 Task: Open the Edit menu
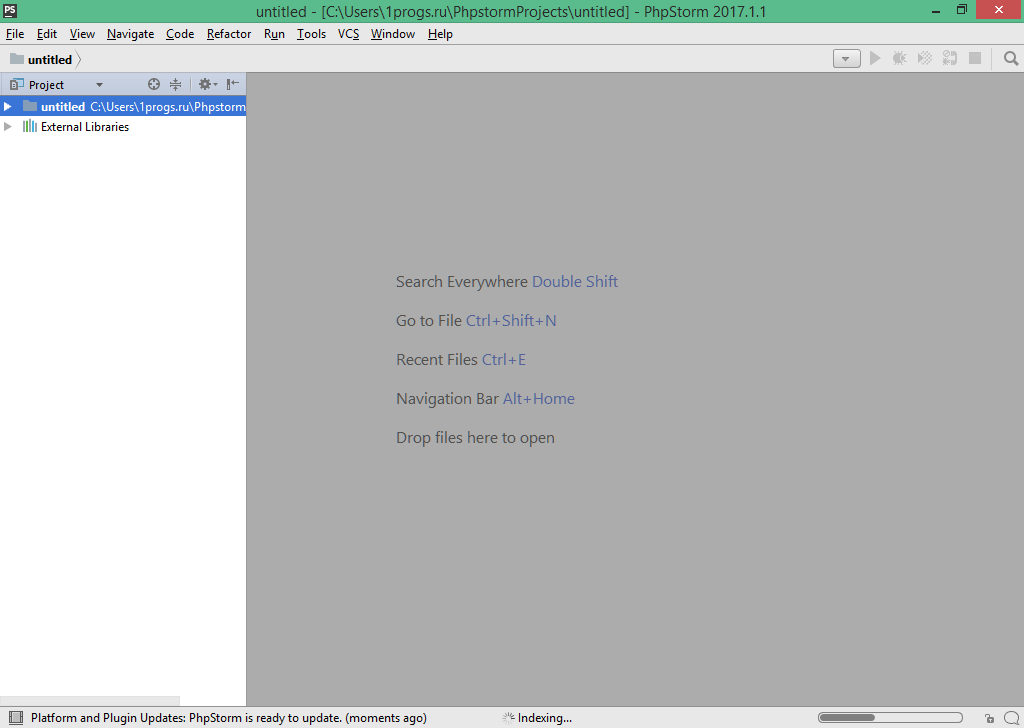(46, 34)
